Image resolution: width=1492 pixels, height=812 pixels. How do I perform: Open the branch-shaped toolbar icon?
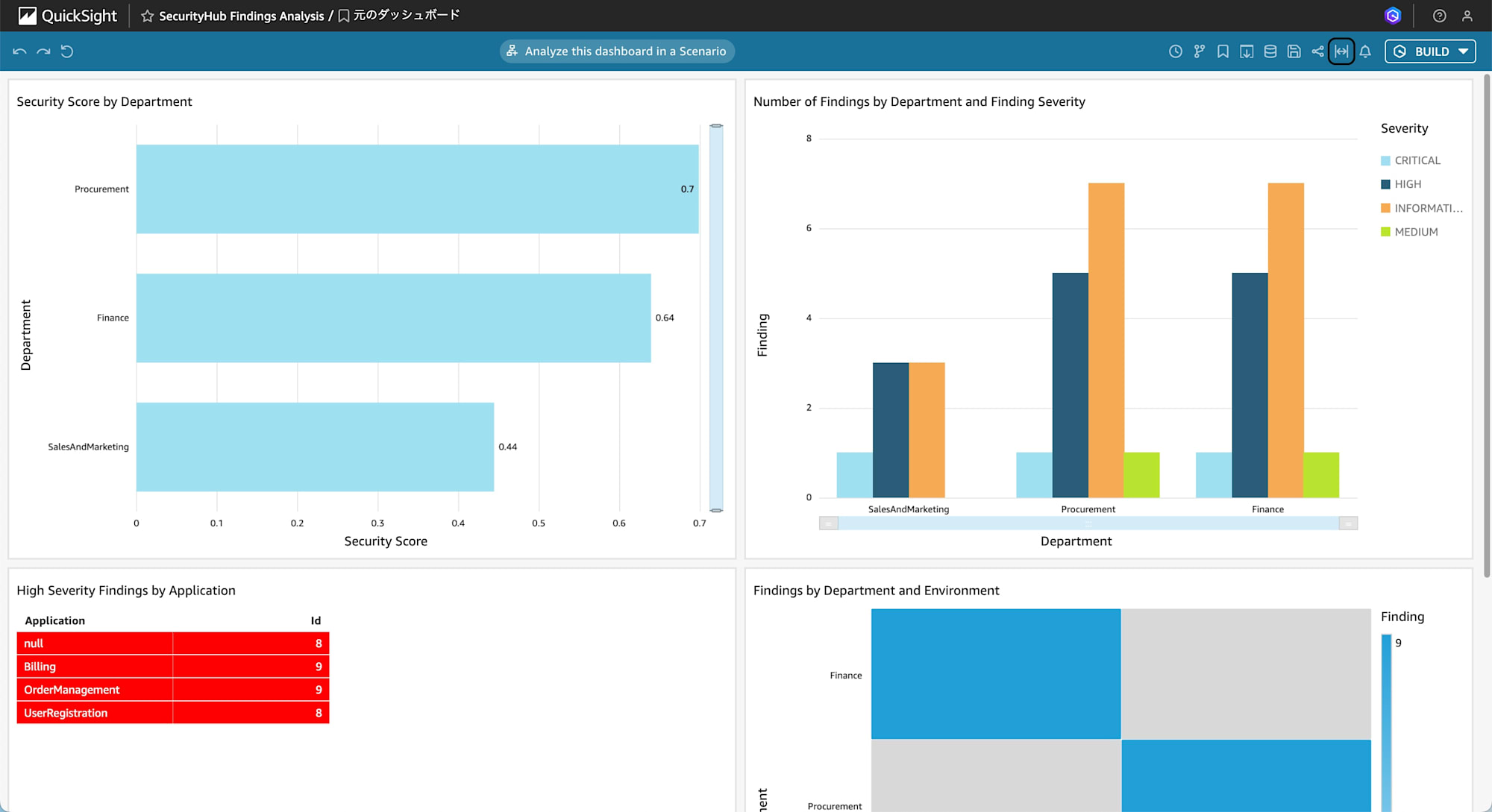(1199, 51)
